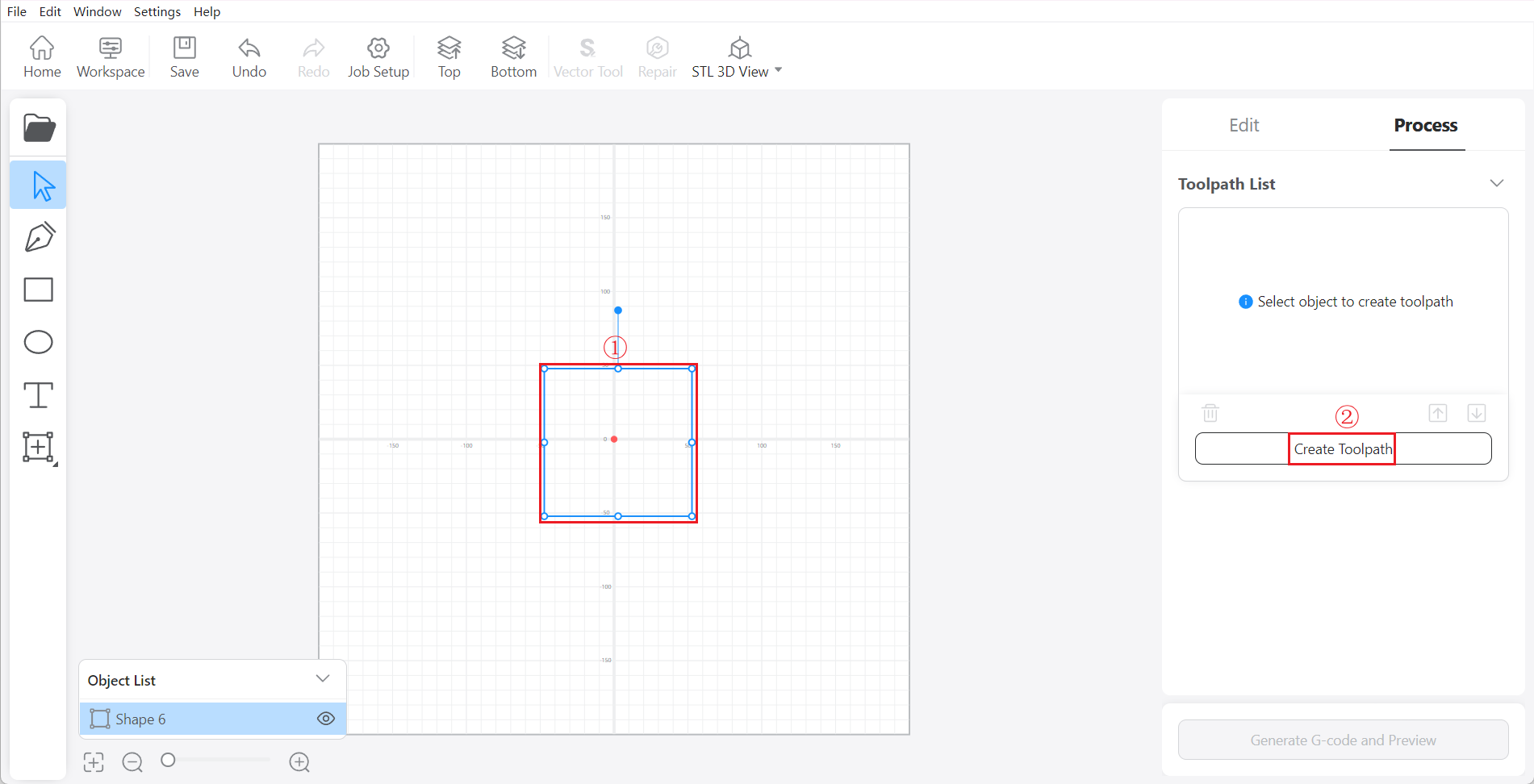The height and width of the screenshot is (784, 1534).
Task: Delete toolpath with trash icon
Action: click(x=1210, y=413)
